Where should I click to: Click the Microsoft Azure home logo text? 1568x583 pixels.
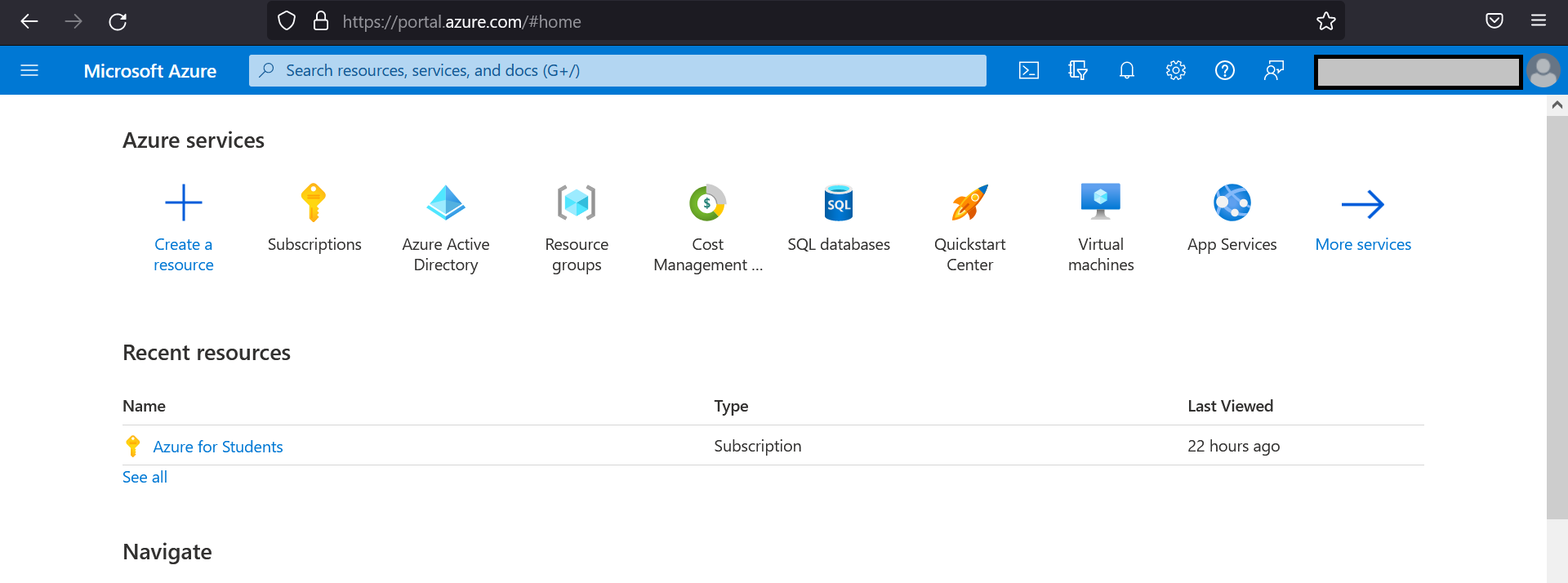(149, 71)
